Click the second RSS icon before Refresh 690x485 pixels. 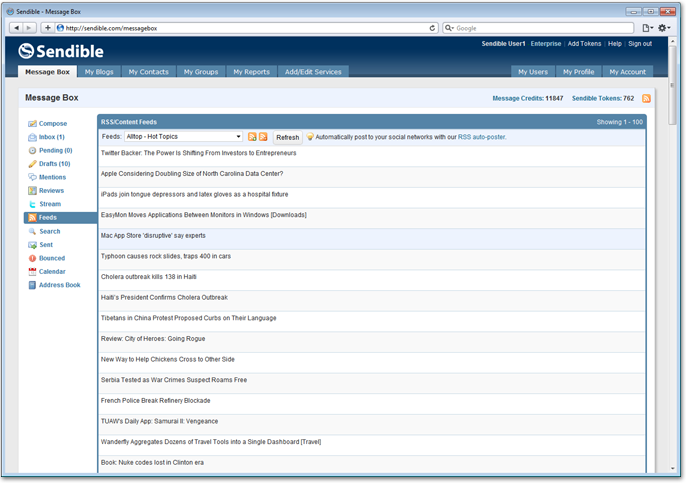[263, 137]
